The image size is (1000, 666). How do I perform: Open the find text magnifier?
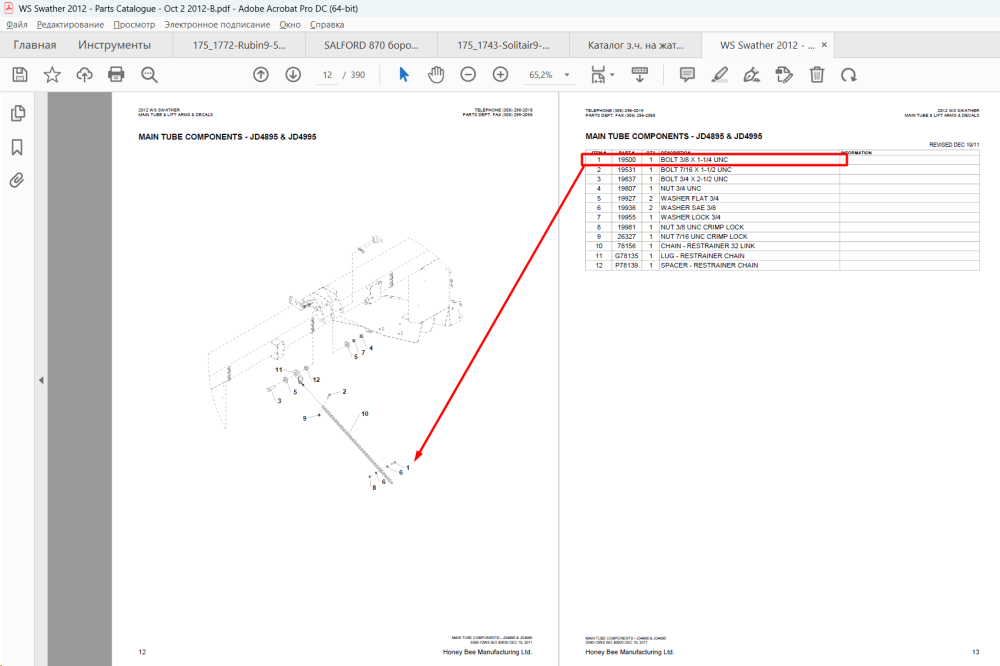tap(149, 75)
